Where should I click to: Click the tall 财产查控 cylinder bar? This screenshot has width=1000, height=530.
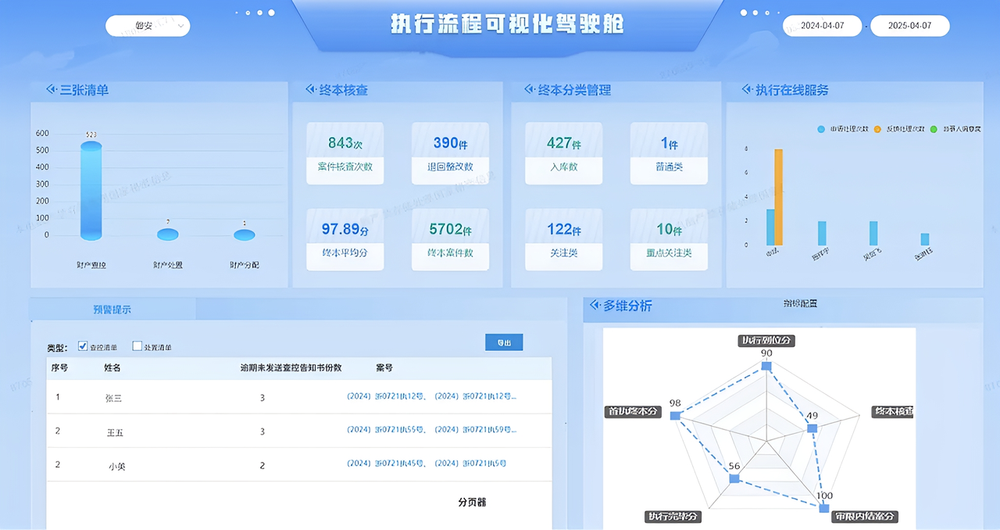click(x=91, y=191)
